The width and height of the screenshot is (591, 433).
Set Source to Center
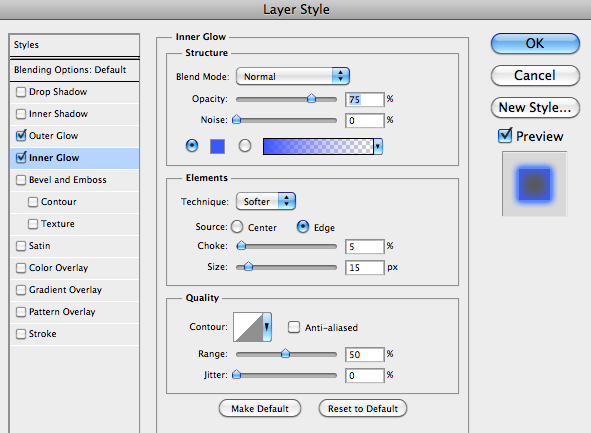pyautogui.click(x=237, y=227)
